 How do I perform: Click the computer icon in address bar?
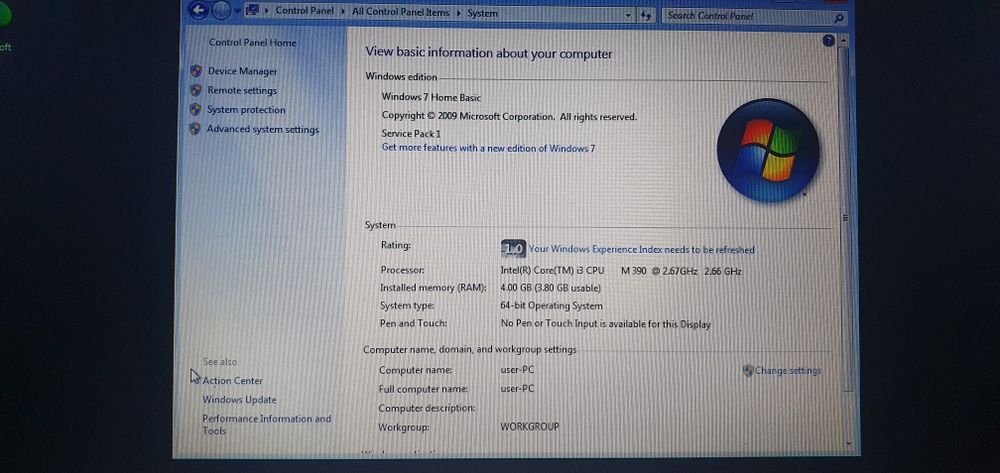(252, 10)
